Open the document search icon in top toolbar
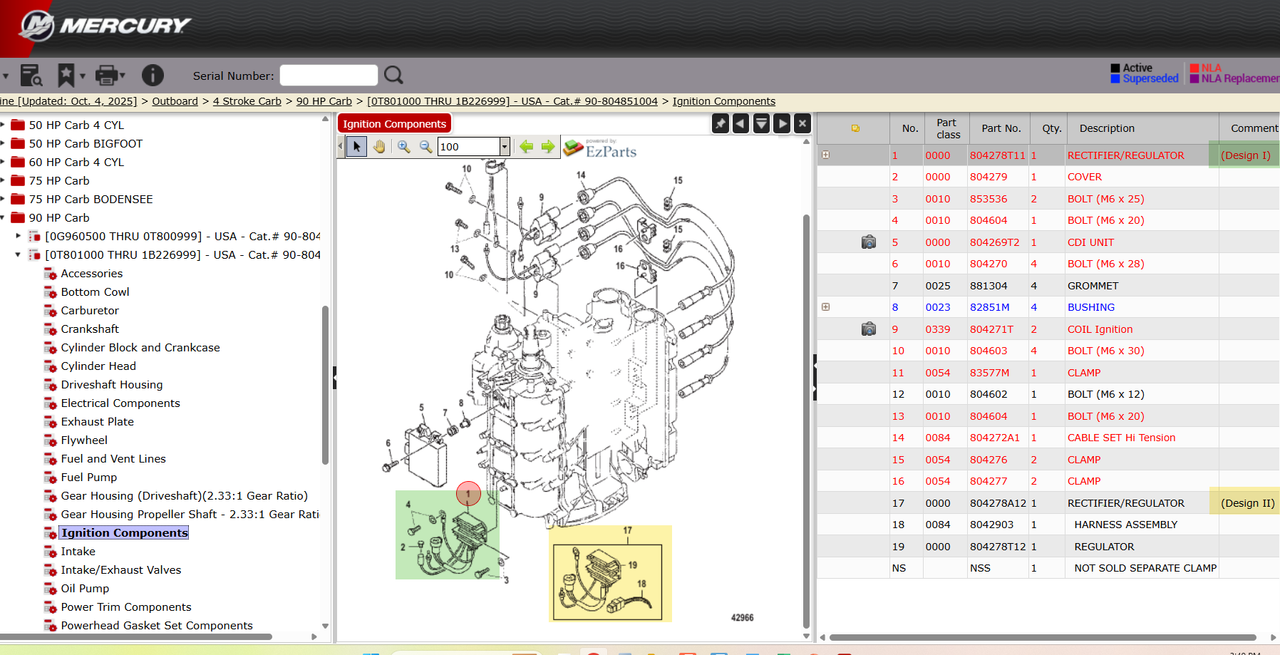The height and width of the screenshot is (655, 1280). coord(30,75)
